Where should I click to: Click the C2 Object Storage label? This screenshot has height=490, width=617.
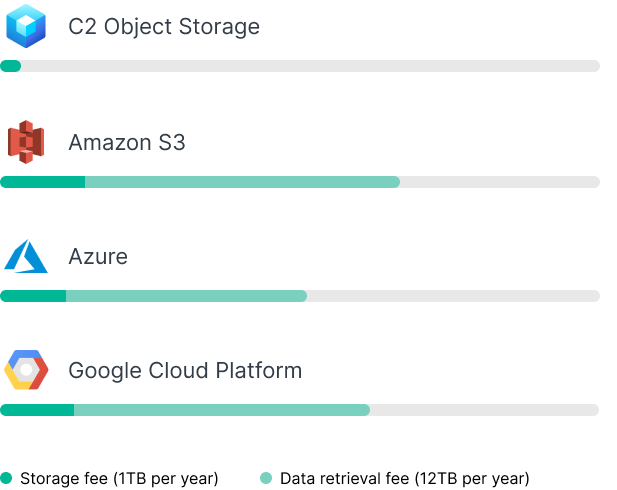pos(164,27)
